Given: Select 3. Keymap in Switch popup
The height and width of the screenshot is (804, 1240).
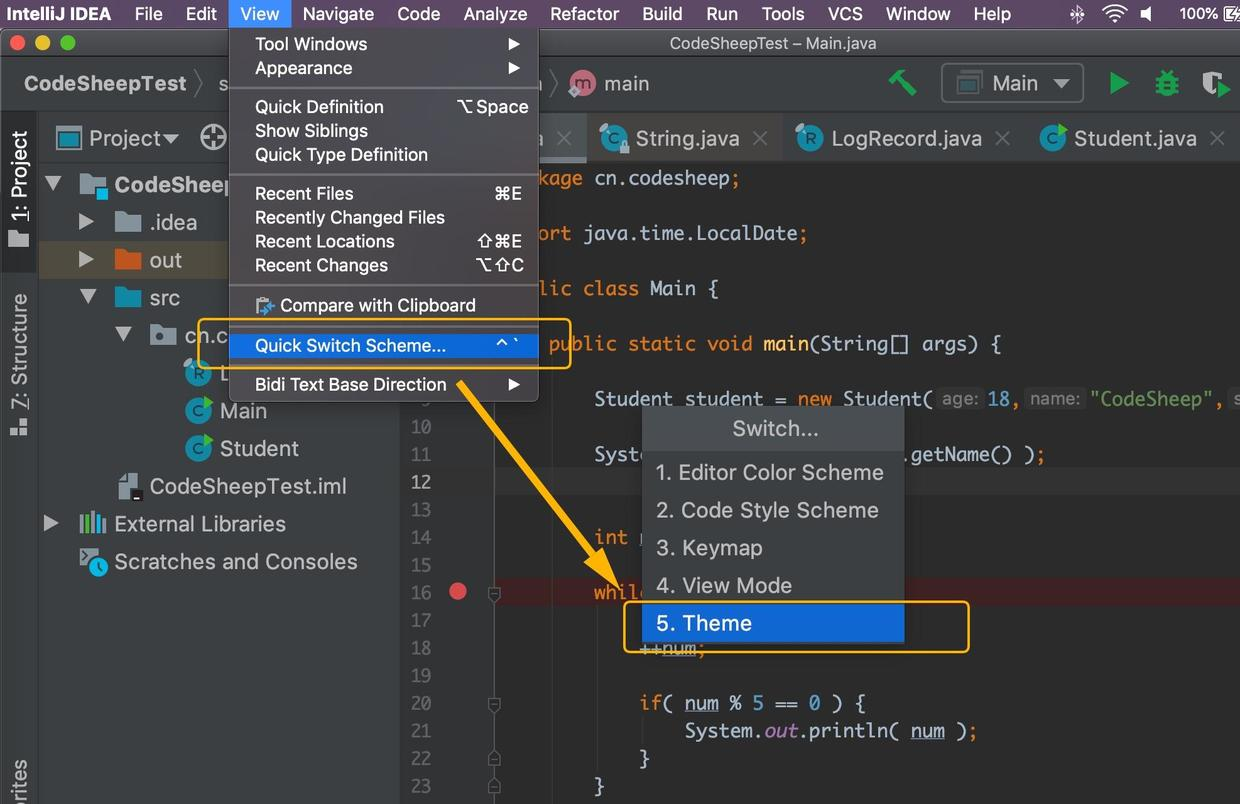Looking at the screenshot, I should coord(773,548).
